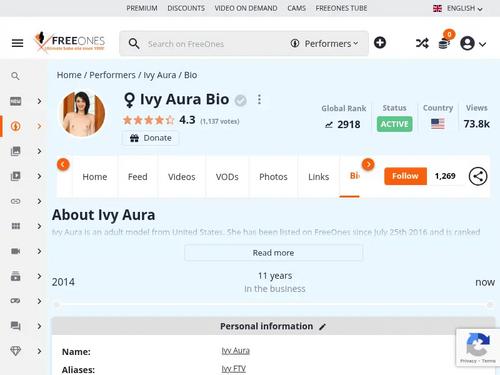The image size is (500, 375).
Task: Click the Performers breadcrumb link
Action: (112, 75)
